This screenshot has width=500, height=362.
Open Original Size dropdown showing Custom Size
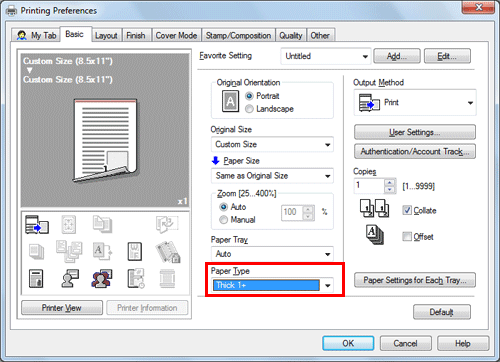pyautogui.click(x=272, y=144)
